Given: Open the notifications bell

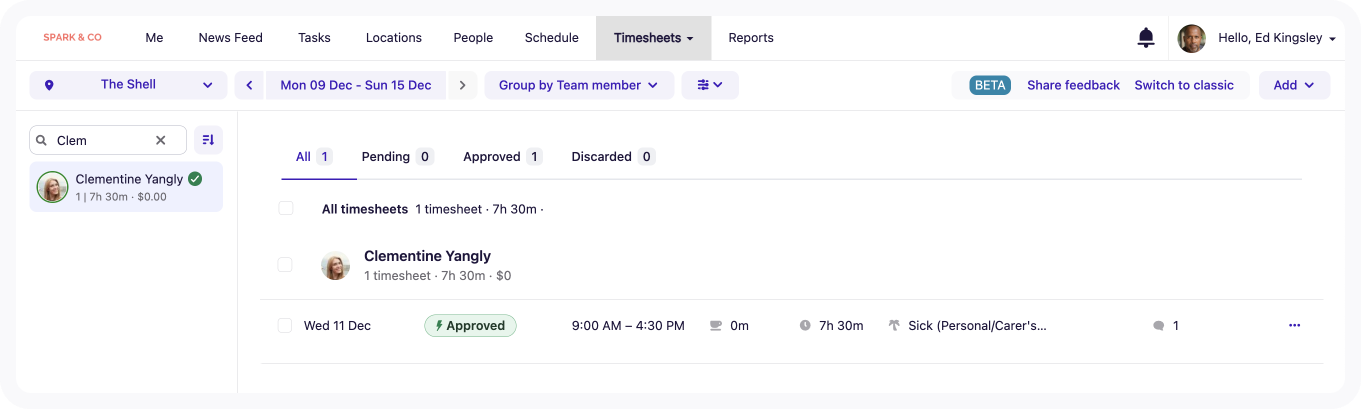Looking at the screenshot, I should click(1146, 38).
